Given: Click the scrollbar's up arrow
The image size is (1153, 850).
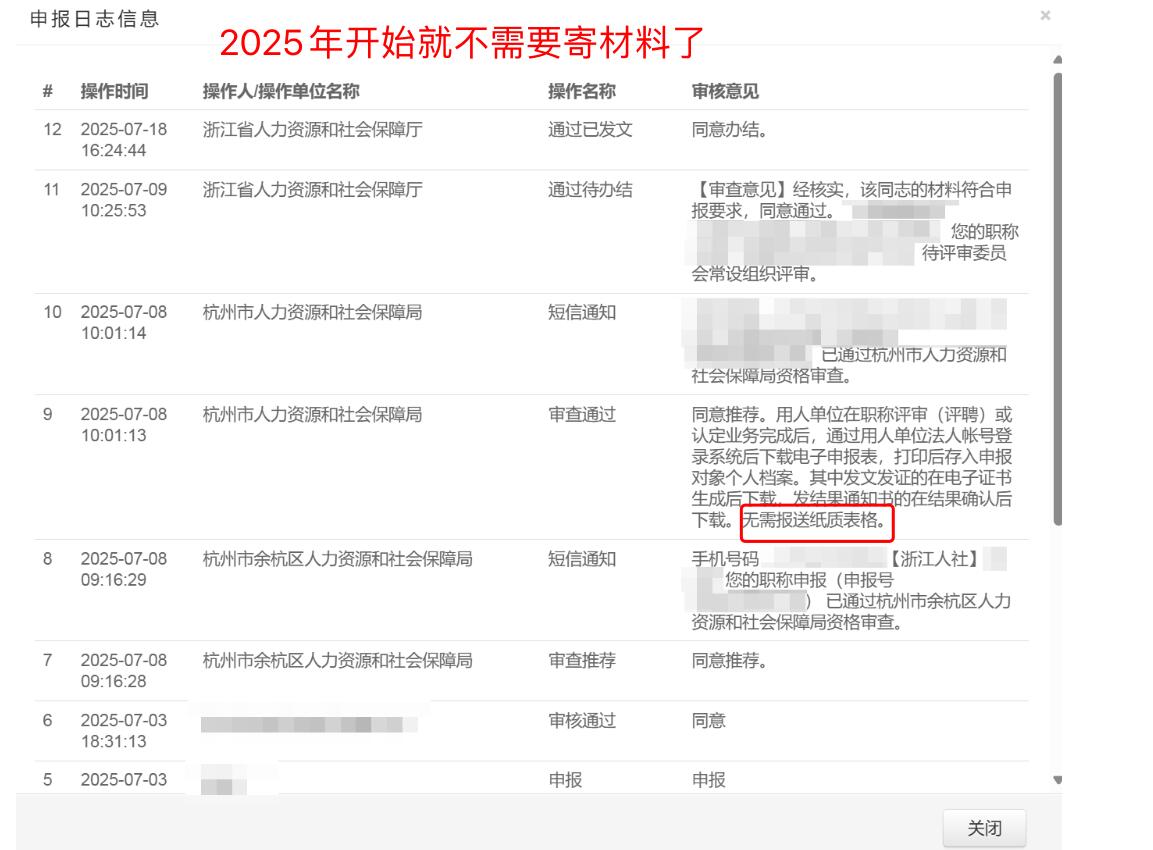Looking at the screenshot, I should coord(1058,60).
